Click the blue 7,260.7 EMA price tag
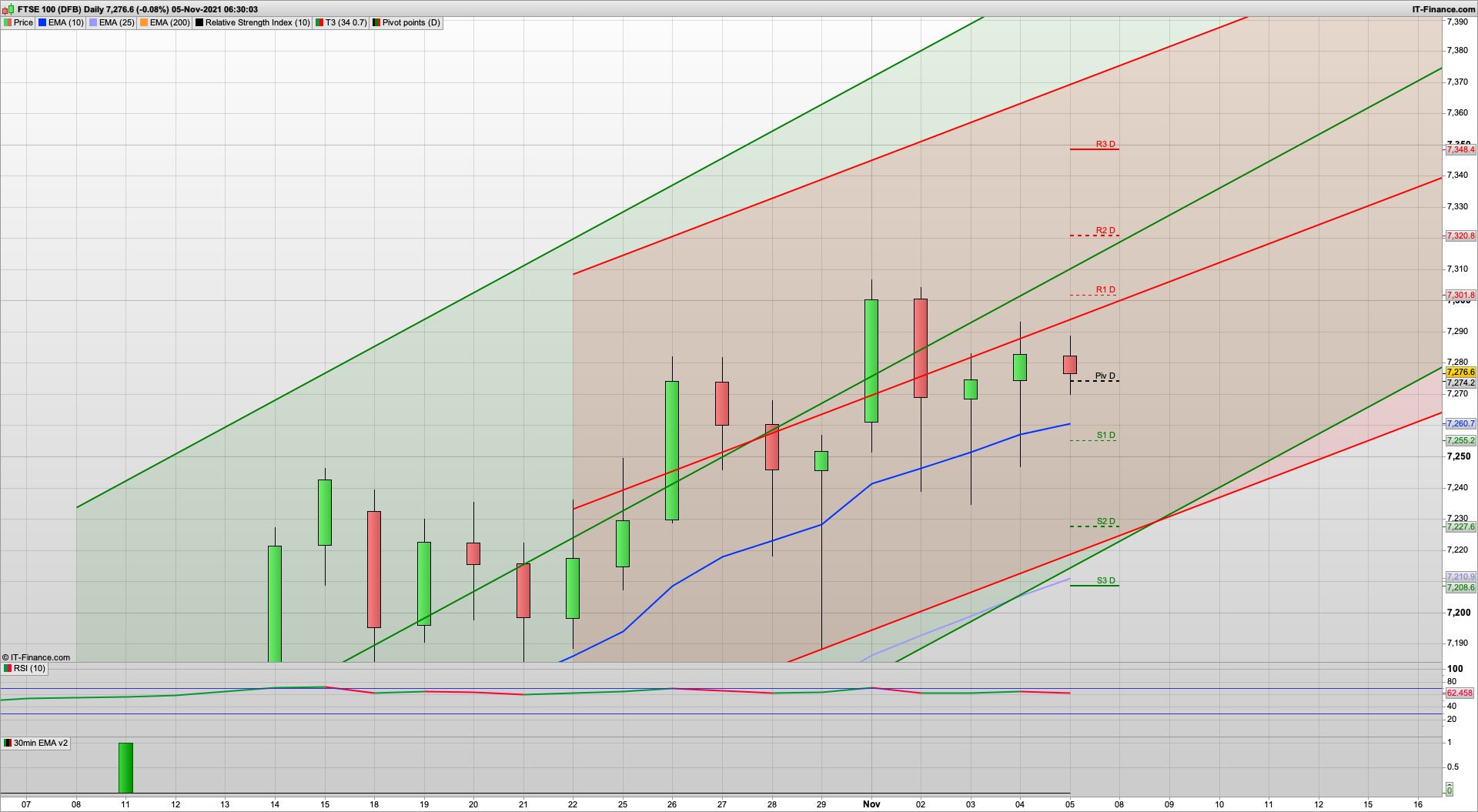The height and width of the screenshot is (812, 1478). 1460,424
